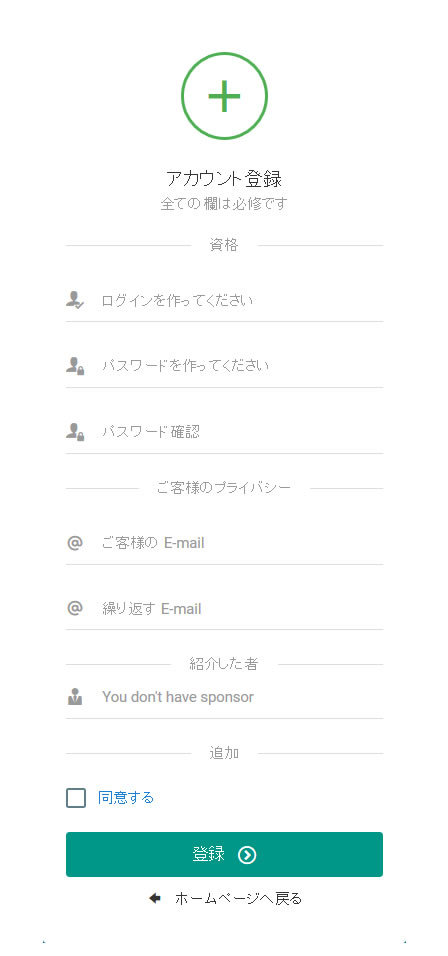Focus the パスワードを作ってください input field
The height and width of the screenshot is (956, 448).
coord(242,366)
